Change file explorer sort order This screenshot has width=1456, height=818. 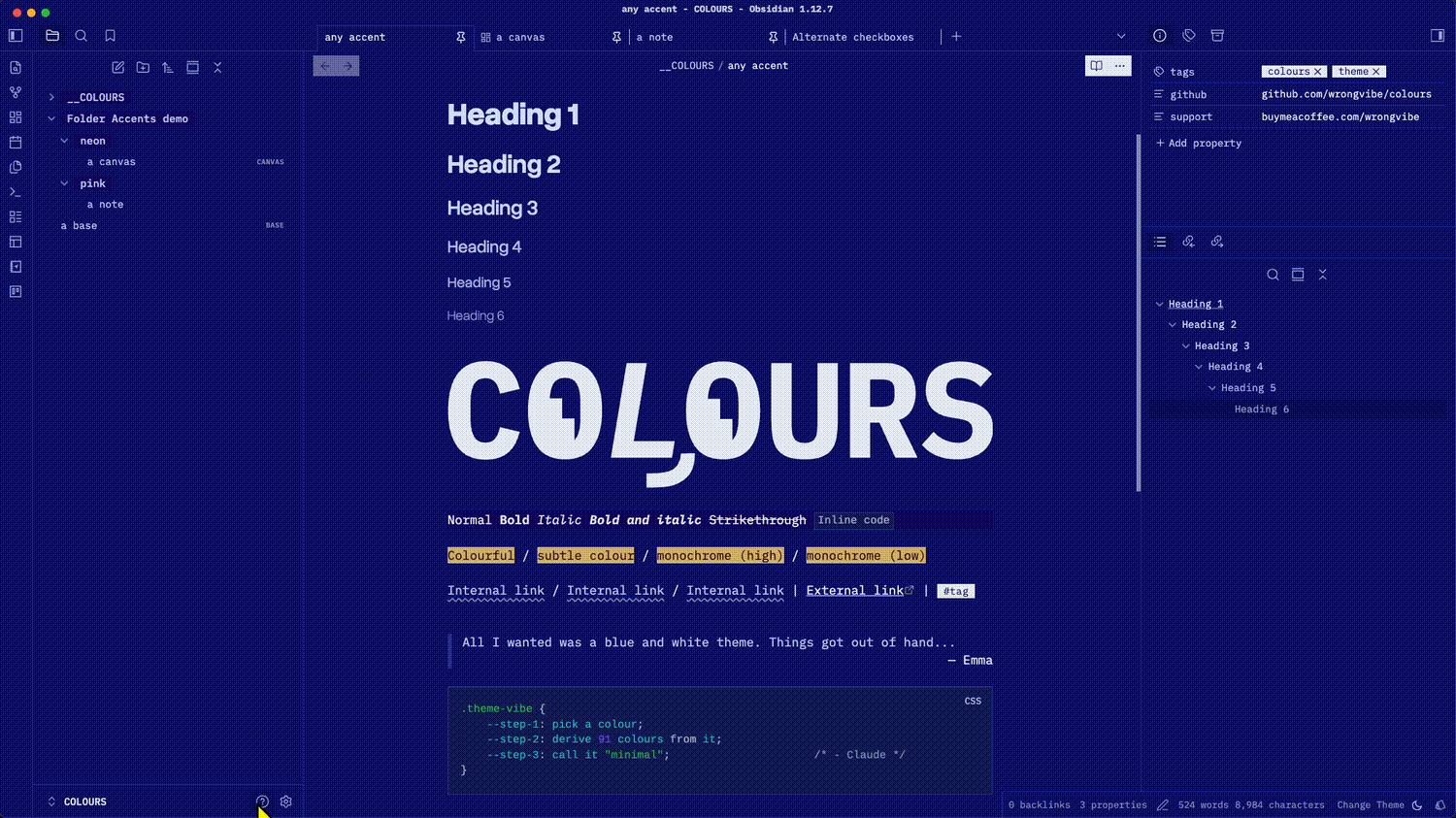pos(168,68)
